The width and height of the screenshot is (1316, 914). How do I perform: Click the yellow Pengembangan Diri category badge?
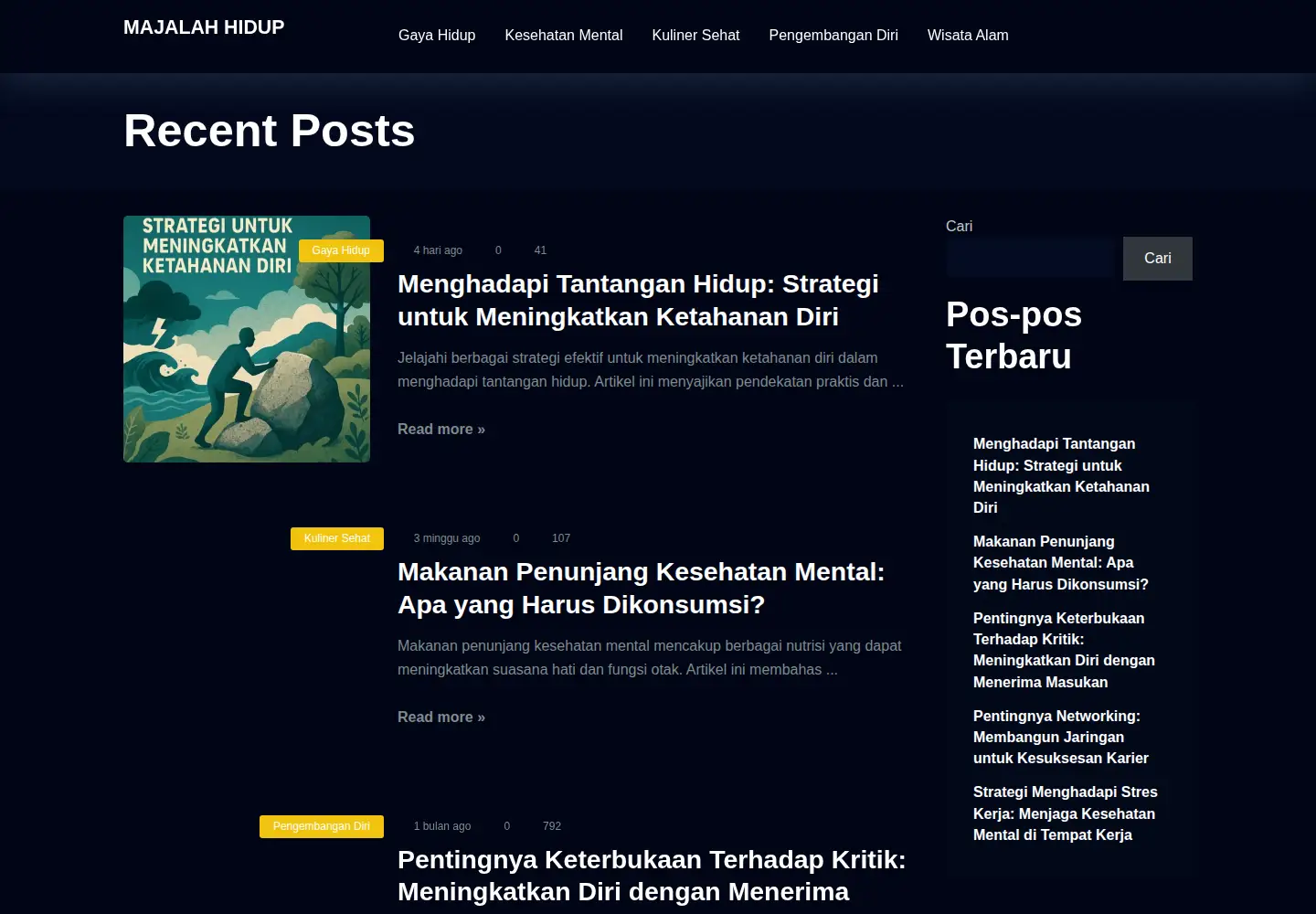coord(322,826)
